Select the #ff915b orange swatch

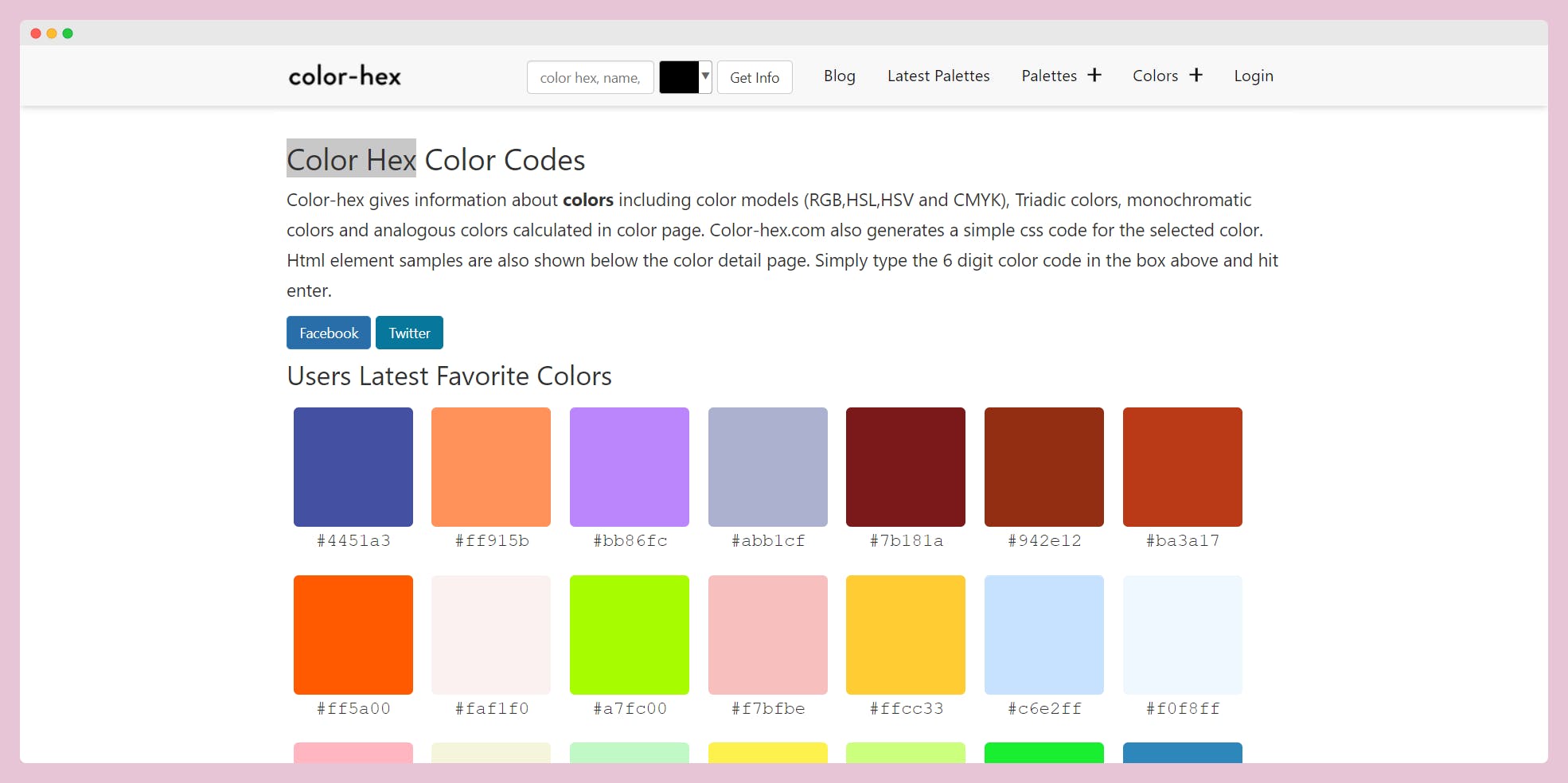(x=491, y=467)
